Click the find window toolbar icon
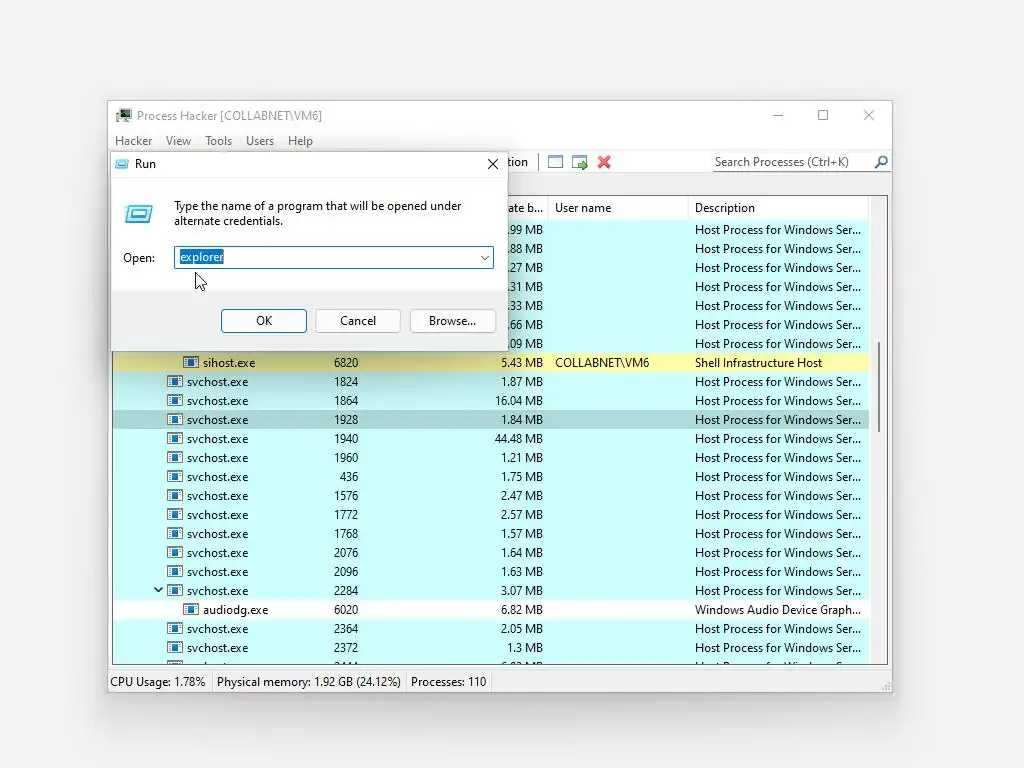The image size is (1024, 768). (x=555, y=162)
